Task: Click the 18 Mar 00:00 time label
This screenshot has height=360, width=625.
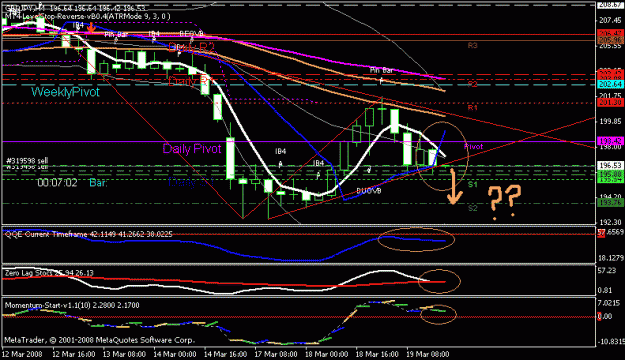Action: pyautogui.click(x=326, y=354)
